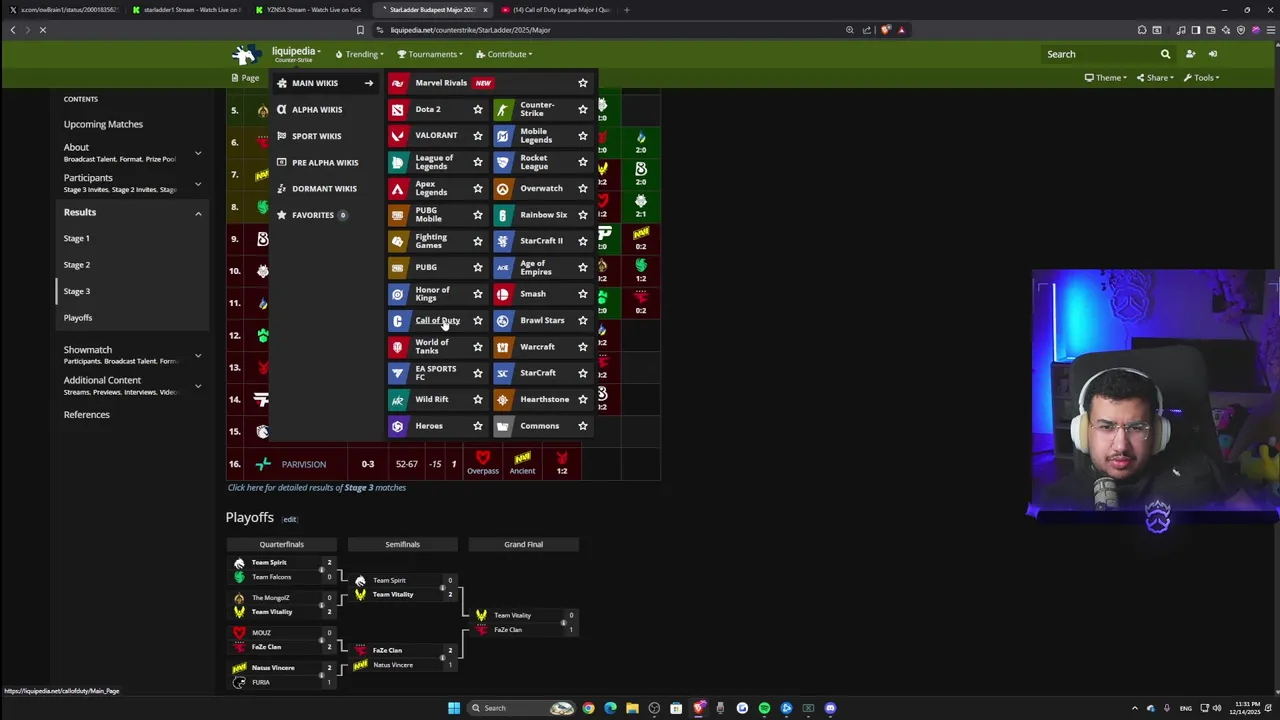Click the Wild Rift wiki icon
Image resolution: width=1280 pixels, height=720 pixels.
tap(398, 399)
